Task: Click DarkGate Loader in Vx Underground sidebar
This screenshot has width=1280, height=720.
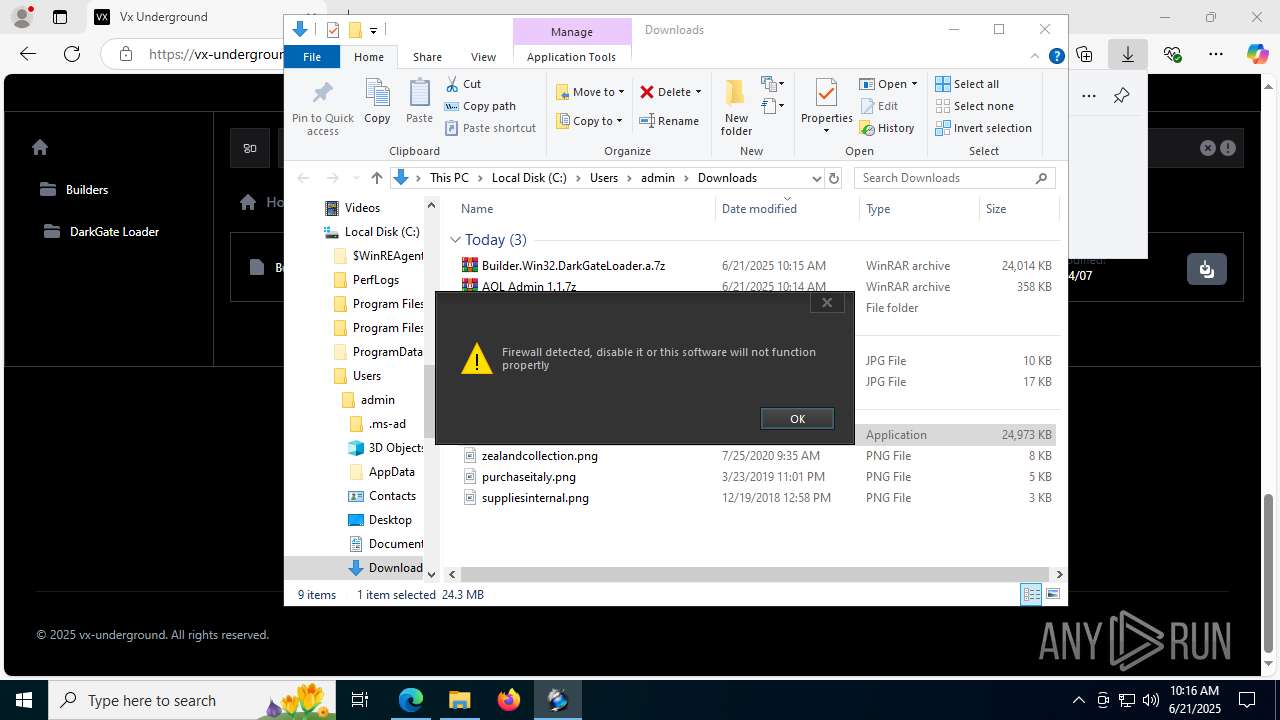Action: tap(114, 232)
